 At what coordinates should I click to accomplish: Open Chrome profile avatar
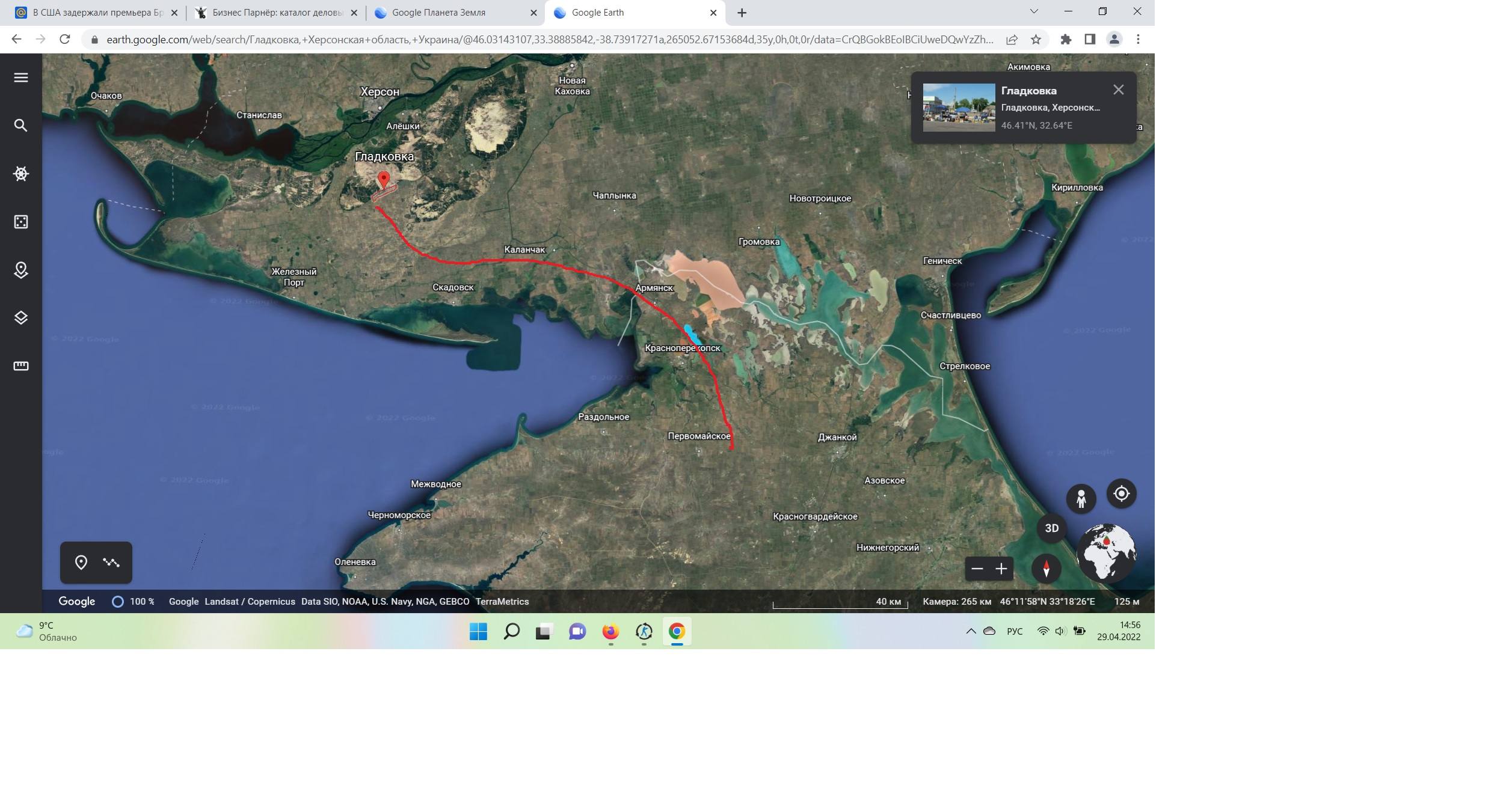coord(1114,40)
